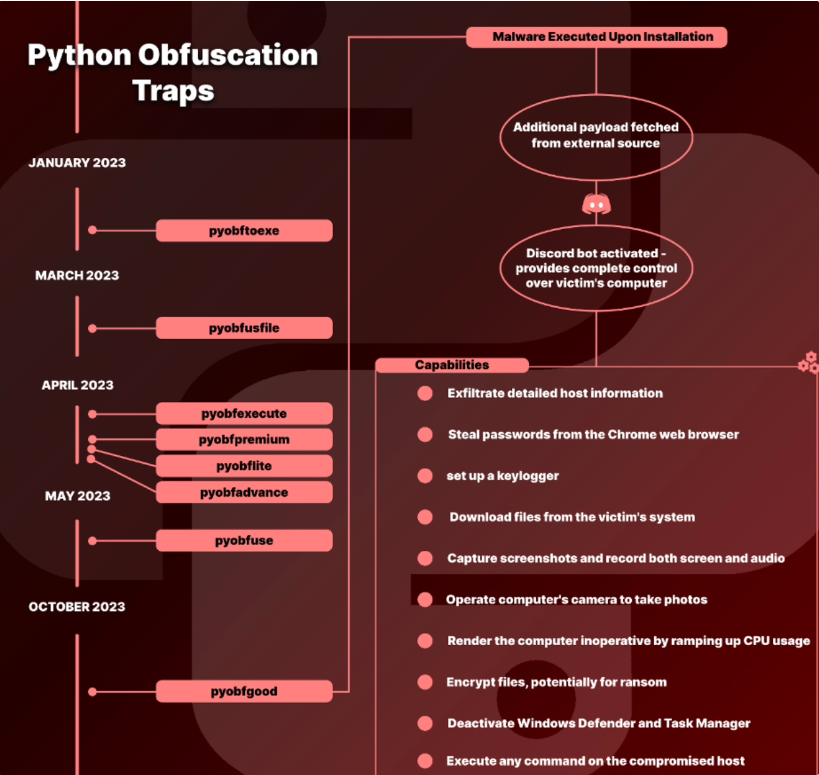Screen dimensions: 819x775
Task: Click 'Execute any command on the compromised host'
Action: 595,761
